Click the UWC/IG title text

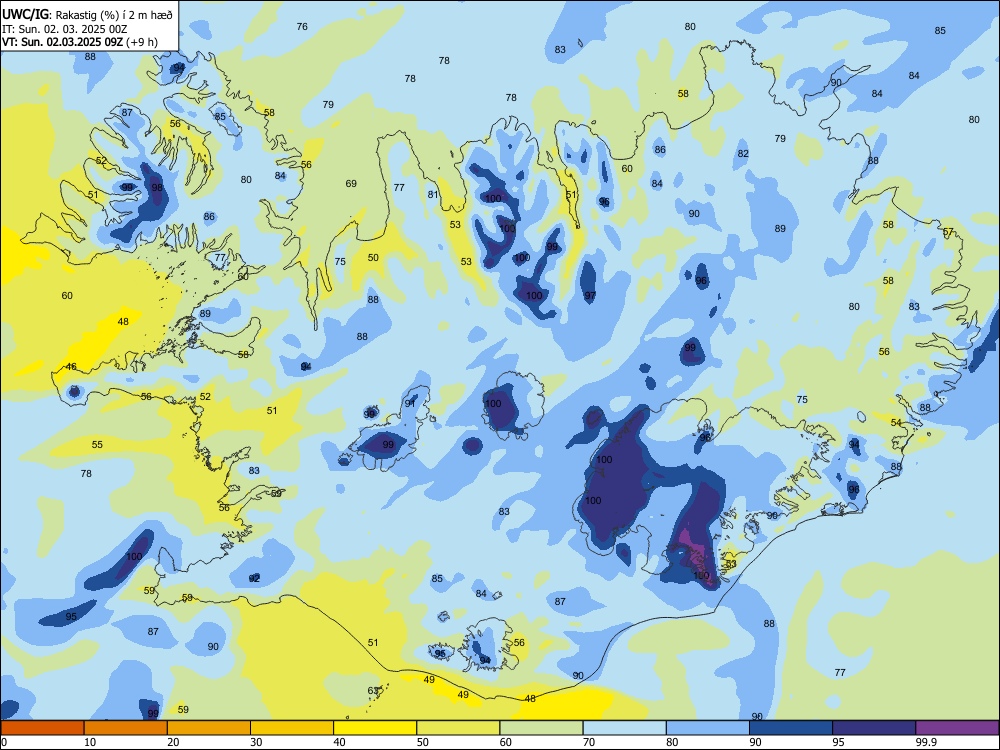26,13
